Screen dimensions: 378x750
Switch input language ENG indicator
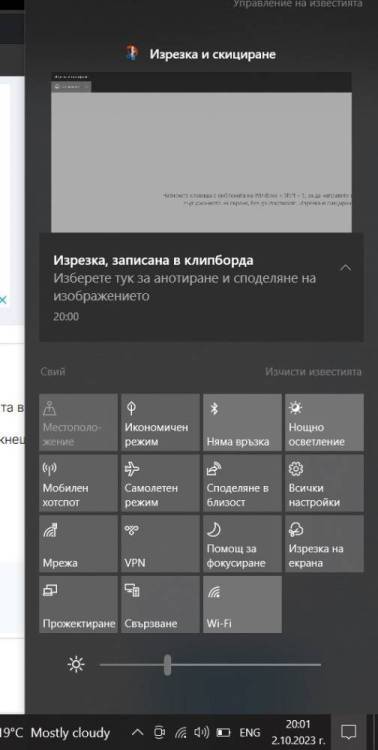(x=250, y=732)
